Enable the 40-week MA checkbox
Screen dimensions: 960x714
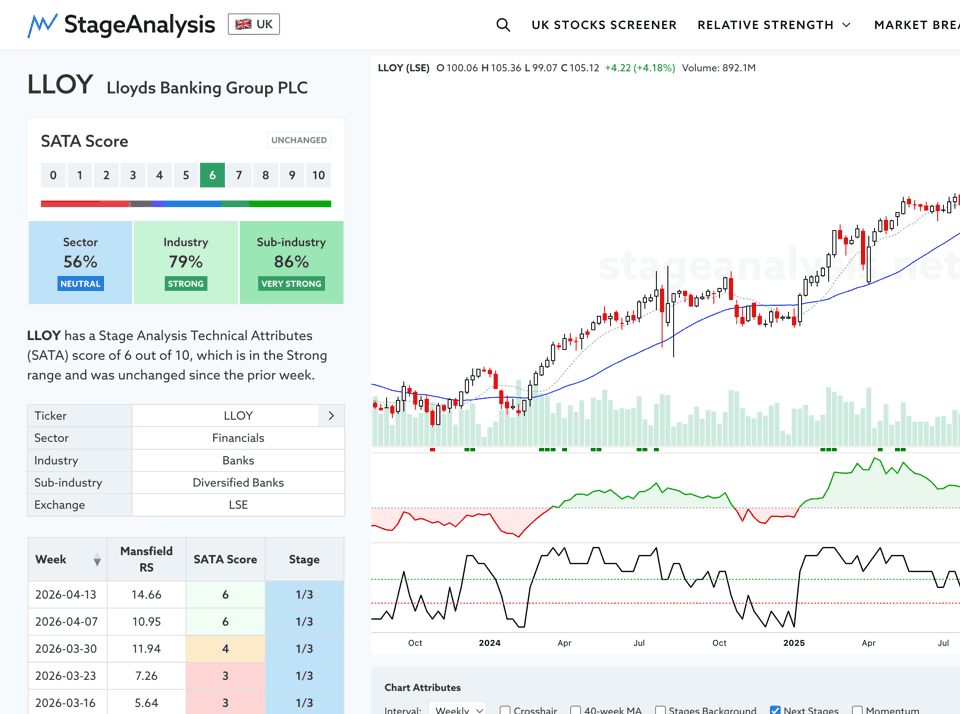[x=576, y=710]
